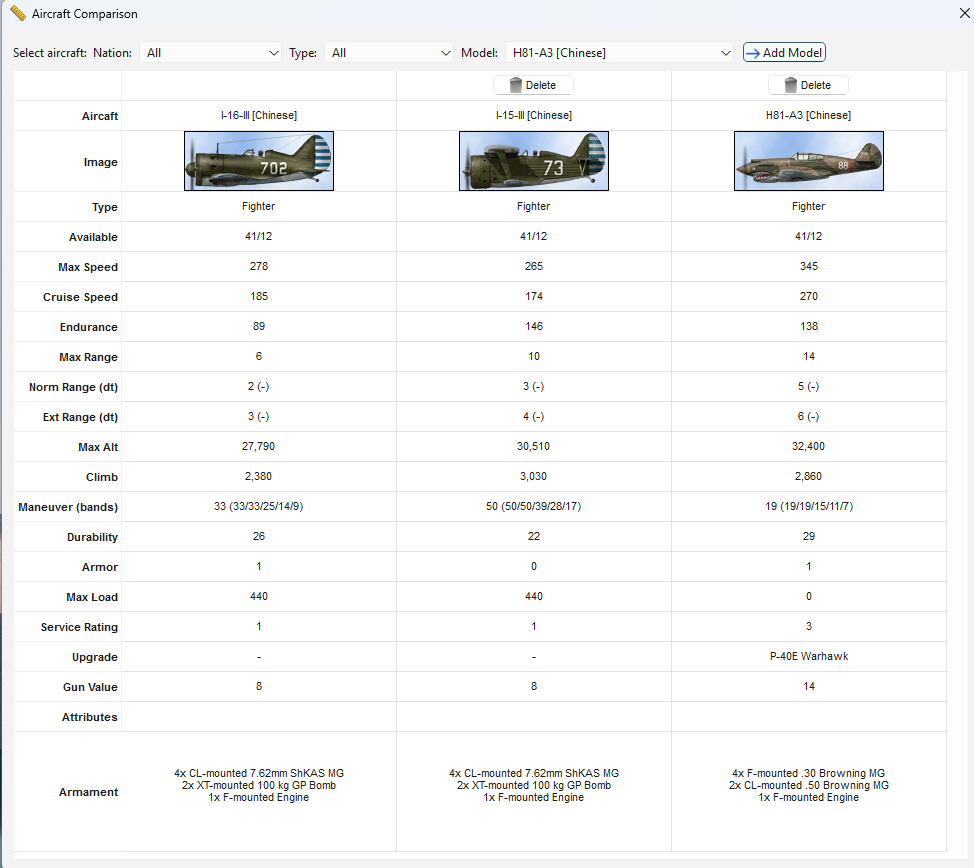The width and height of the screenshot is (974, 868).
Task: Click the Add Model button
Action: coord(784,53)
